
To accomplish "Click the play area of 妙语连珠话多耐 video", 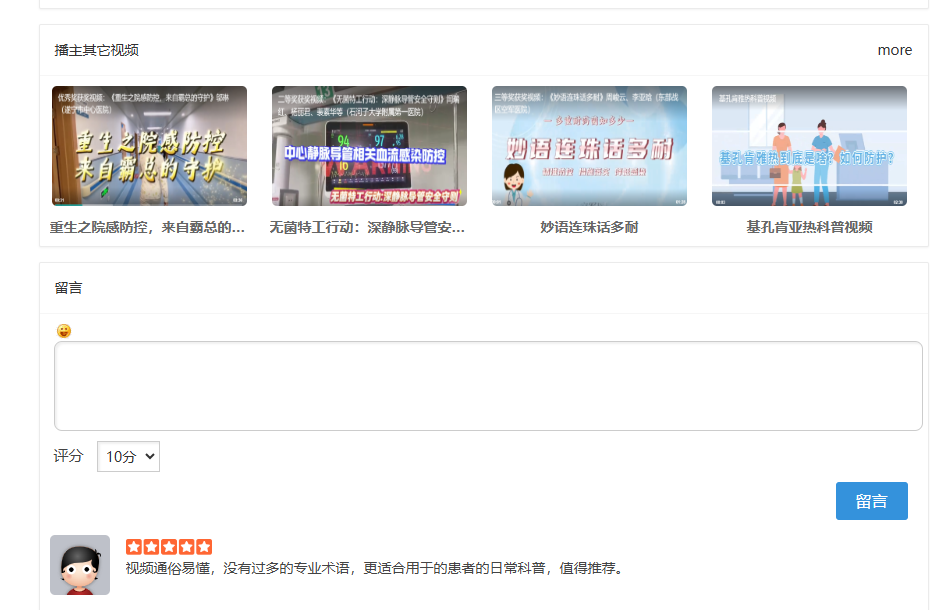I will 588,145.
